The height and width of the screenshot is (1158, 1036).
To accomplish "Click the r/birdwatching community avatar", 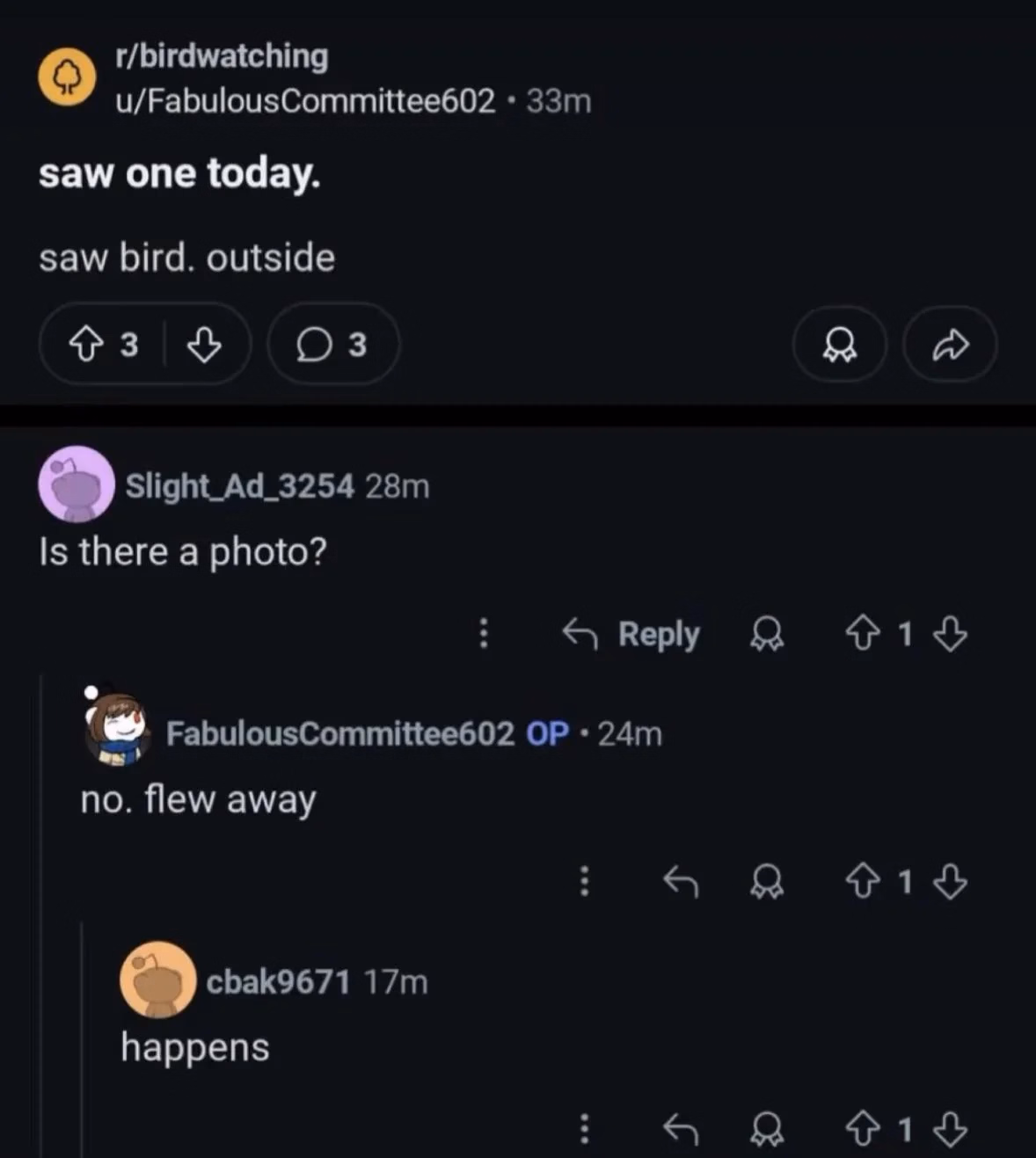I will [67, 77].
